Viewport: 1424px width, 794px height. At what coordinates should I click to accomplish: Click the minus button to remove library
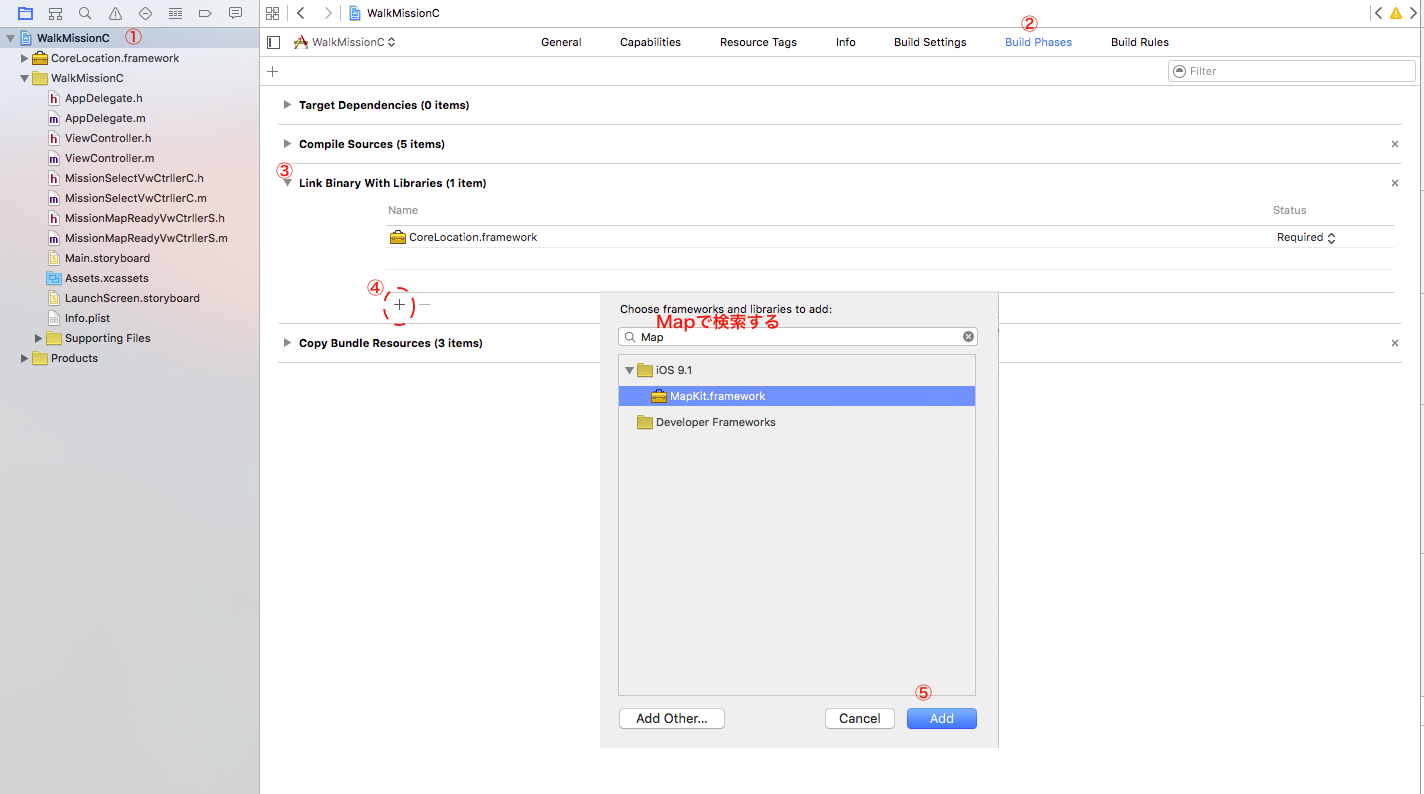pos(424,304)
